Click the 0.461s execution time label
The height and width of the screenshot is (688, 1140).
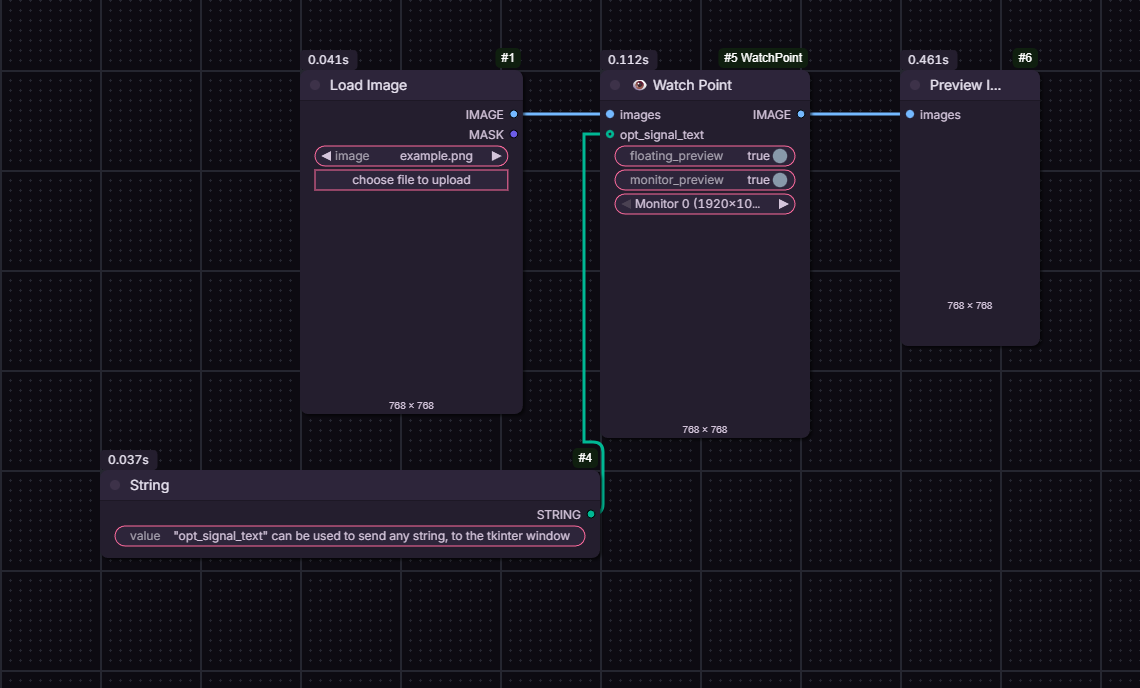(928, 60)
